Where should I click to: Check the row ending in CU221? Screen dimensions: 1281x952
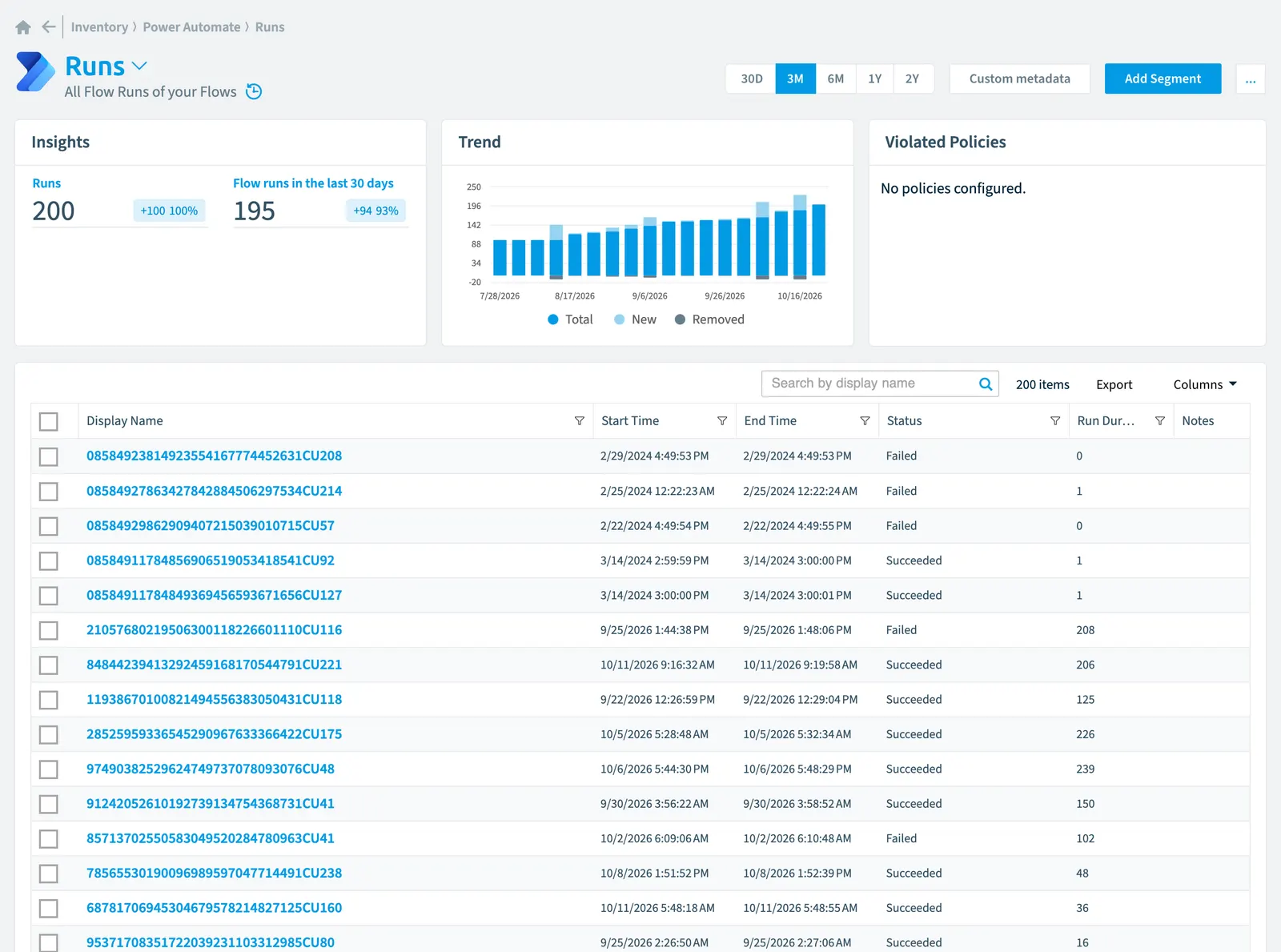(x=49, y=665)
